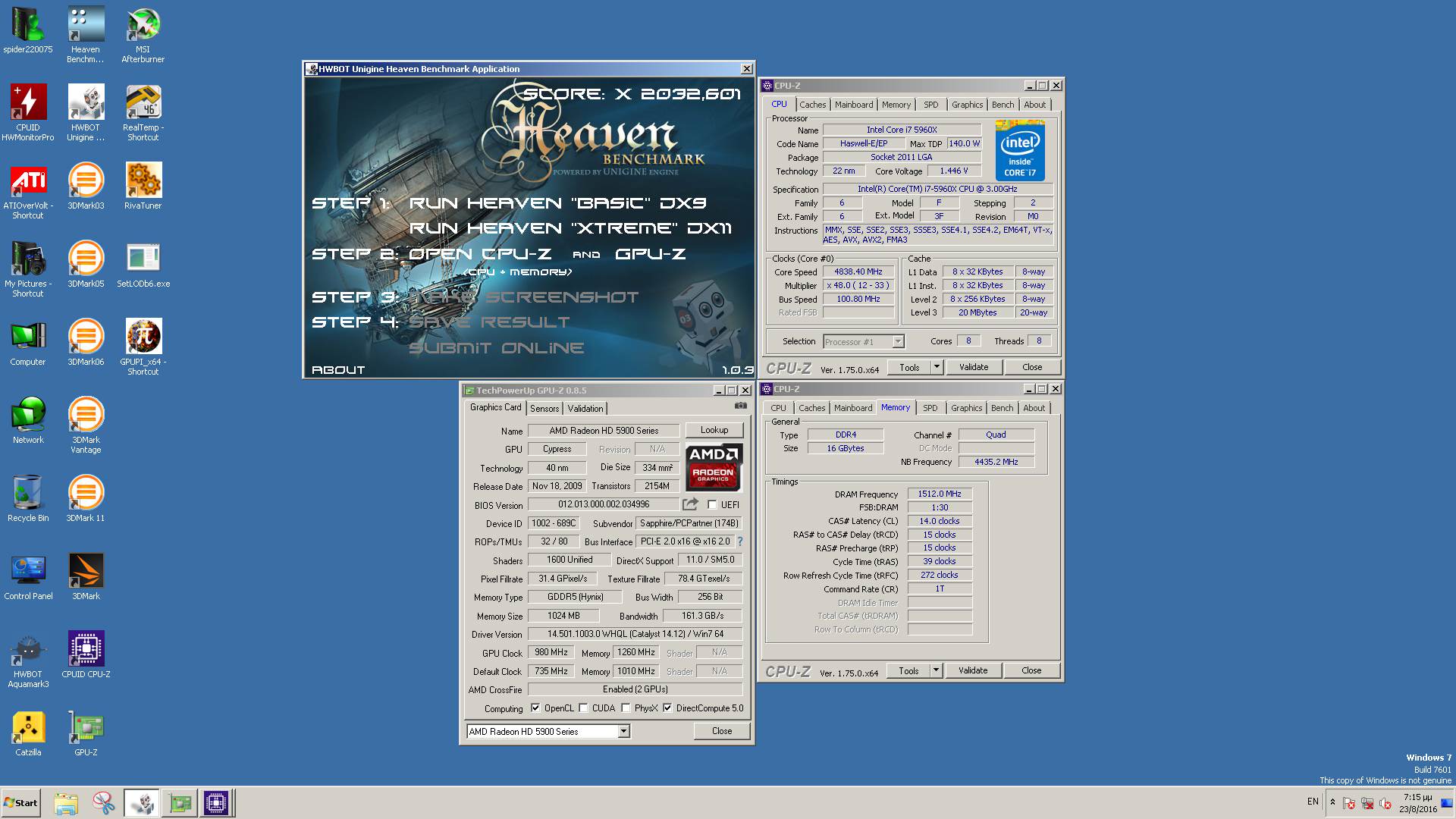
Task: Open My Pictures shortcut
Action: [x=28, y=270]
